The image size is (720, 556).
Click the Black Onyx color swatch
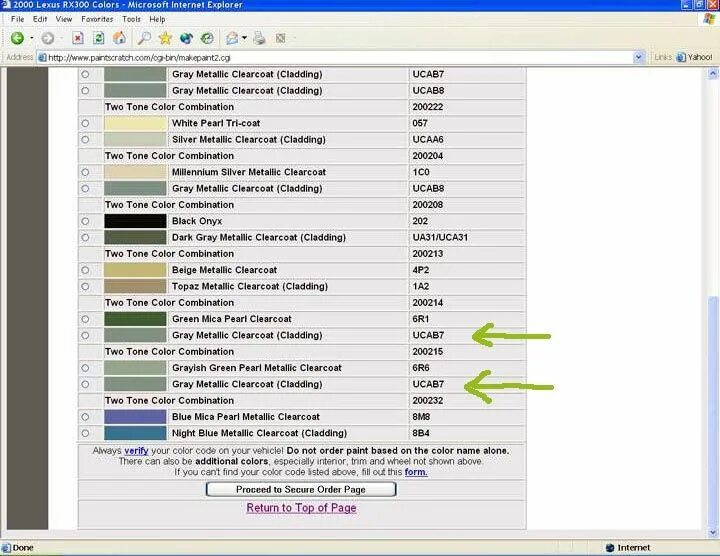point(135,221)
